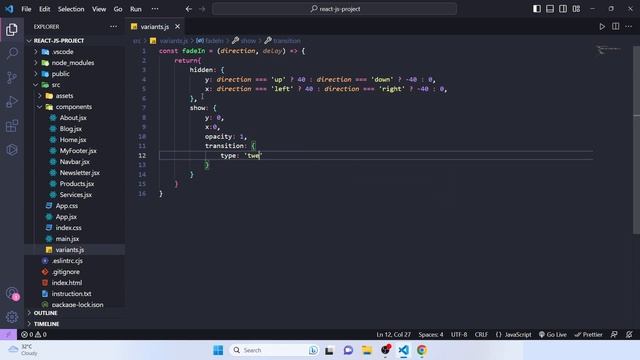640x360 pixels.
Task: Open Customize Layout icon
Action: [576, 9]
